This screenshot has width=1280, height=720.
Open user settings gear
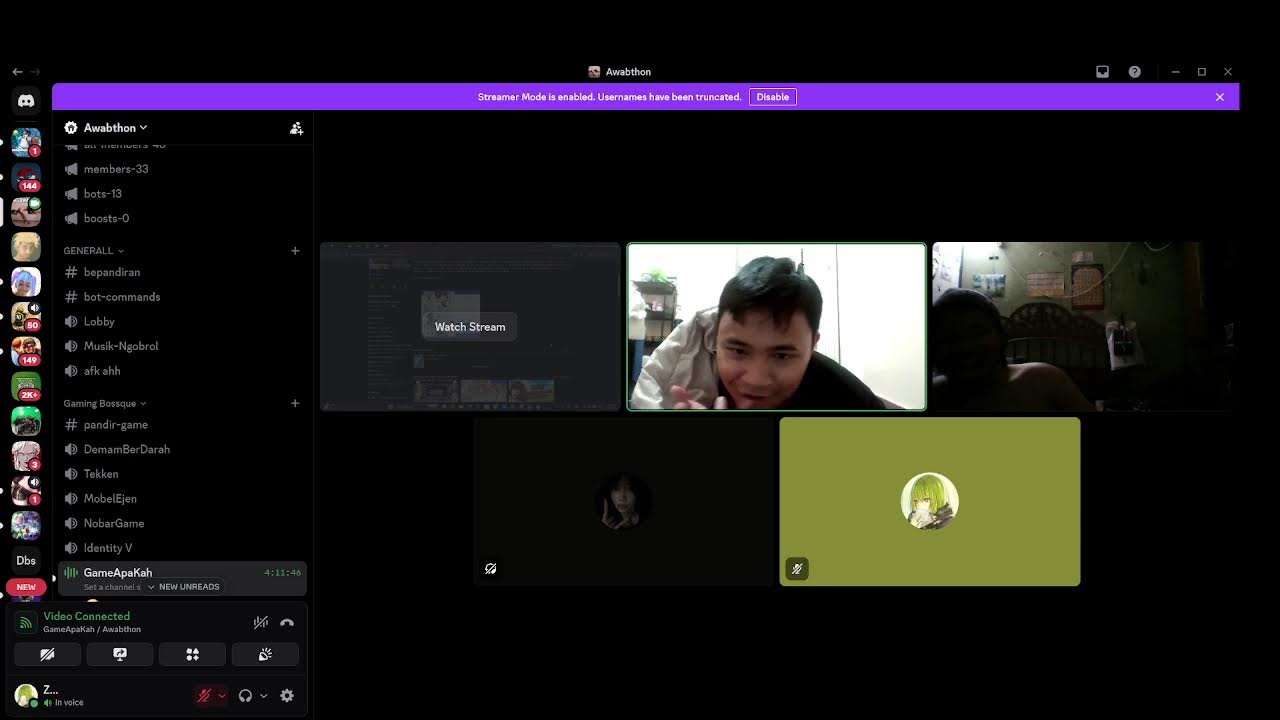click(287, 696)
